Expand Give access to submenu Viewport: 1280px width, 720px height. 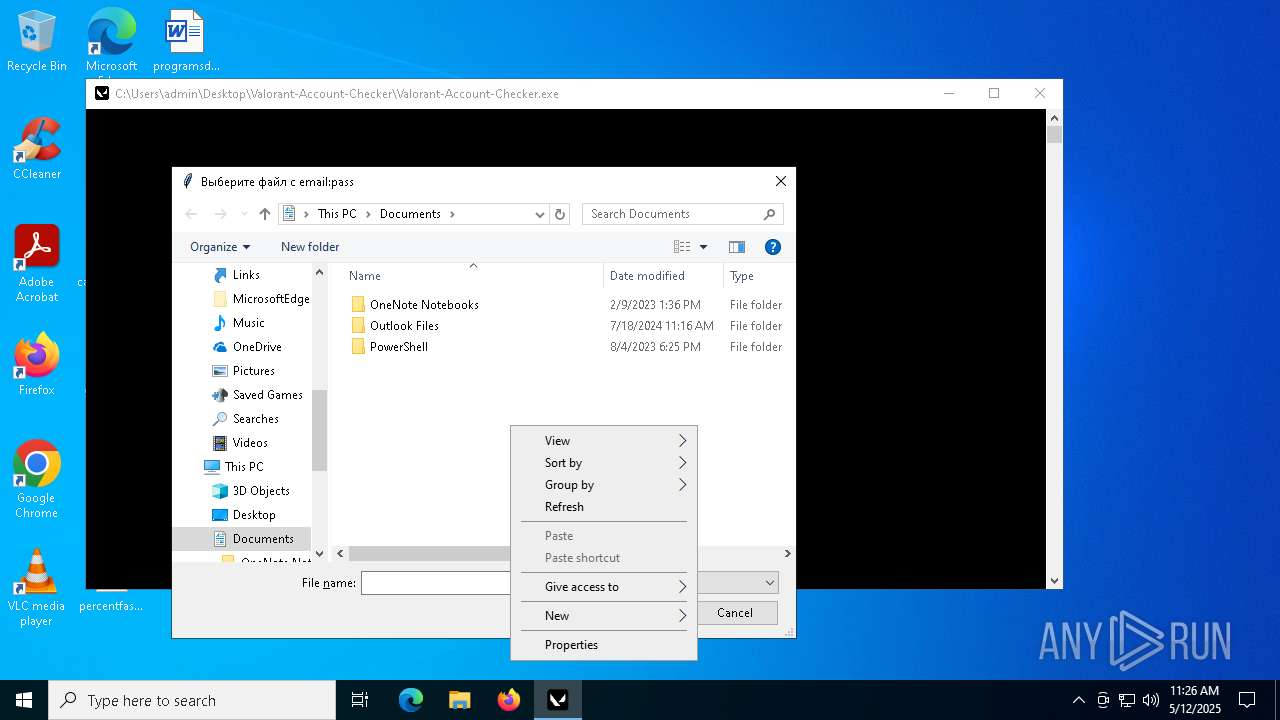[x=604, y=587]
